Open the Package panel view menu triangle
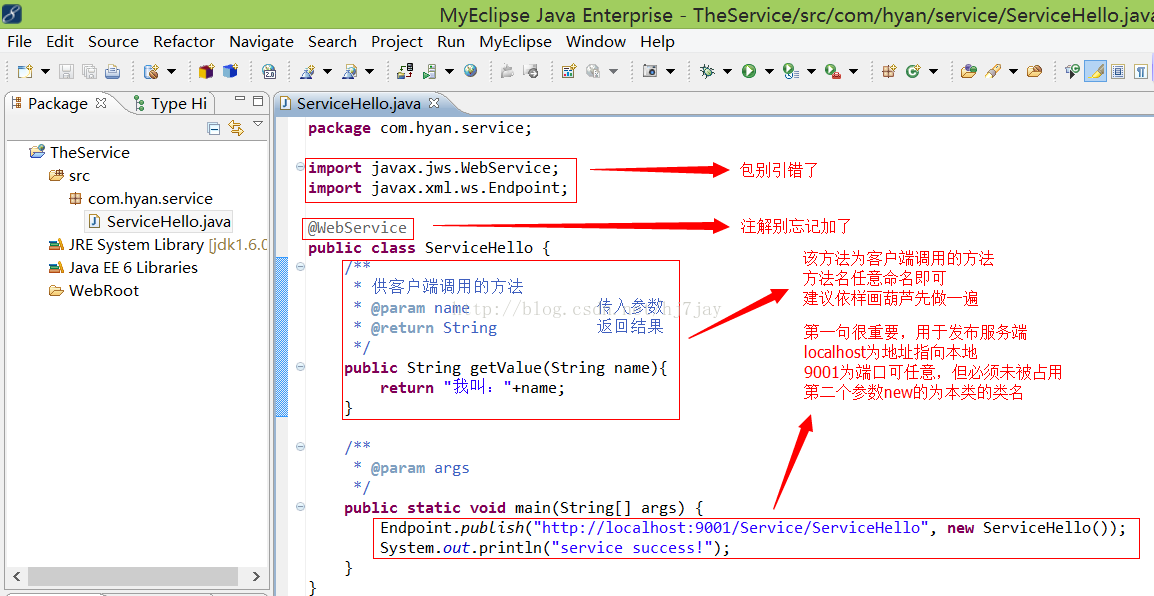 tap(258, 124)
